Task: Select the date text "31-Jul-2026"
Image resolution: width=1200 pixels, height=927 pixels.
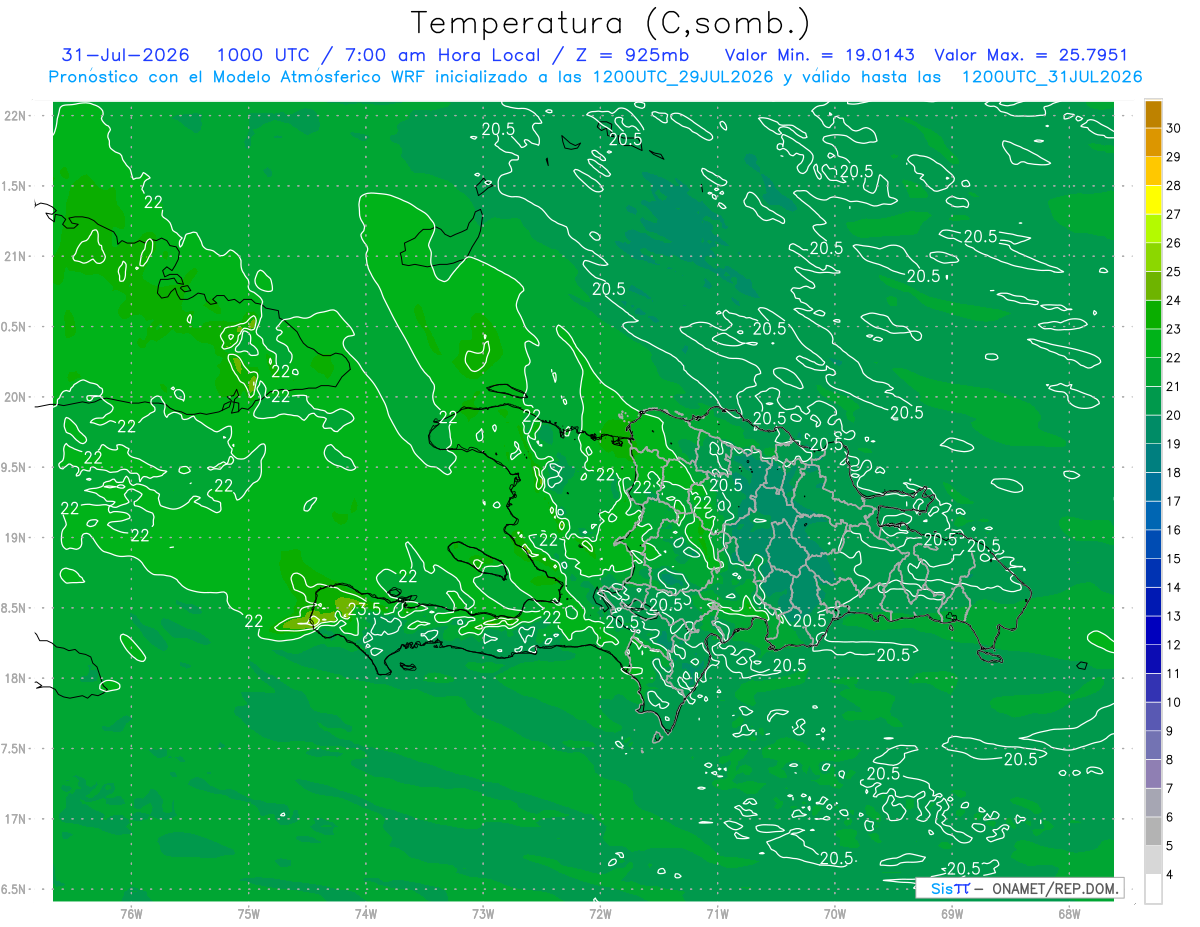Action: pos(126,55)
